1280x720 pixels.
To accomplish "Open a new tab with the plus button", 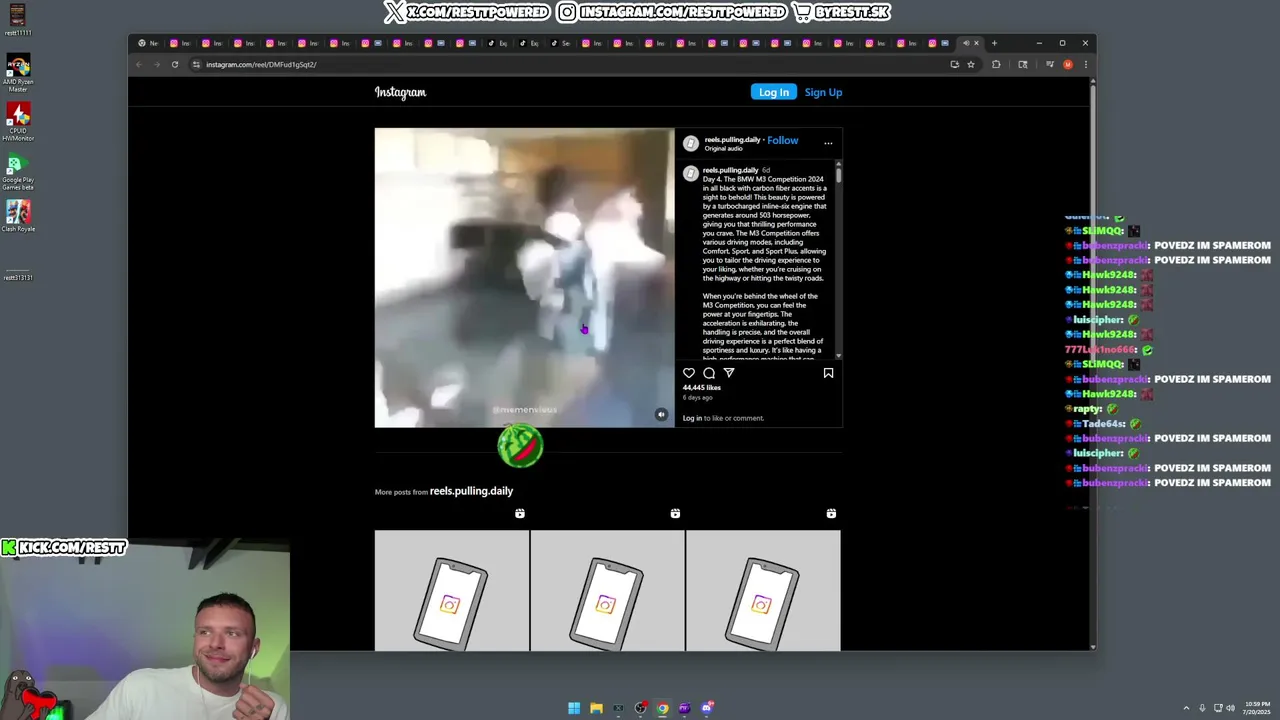I will click(994, 43).
